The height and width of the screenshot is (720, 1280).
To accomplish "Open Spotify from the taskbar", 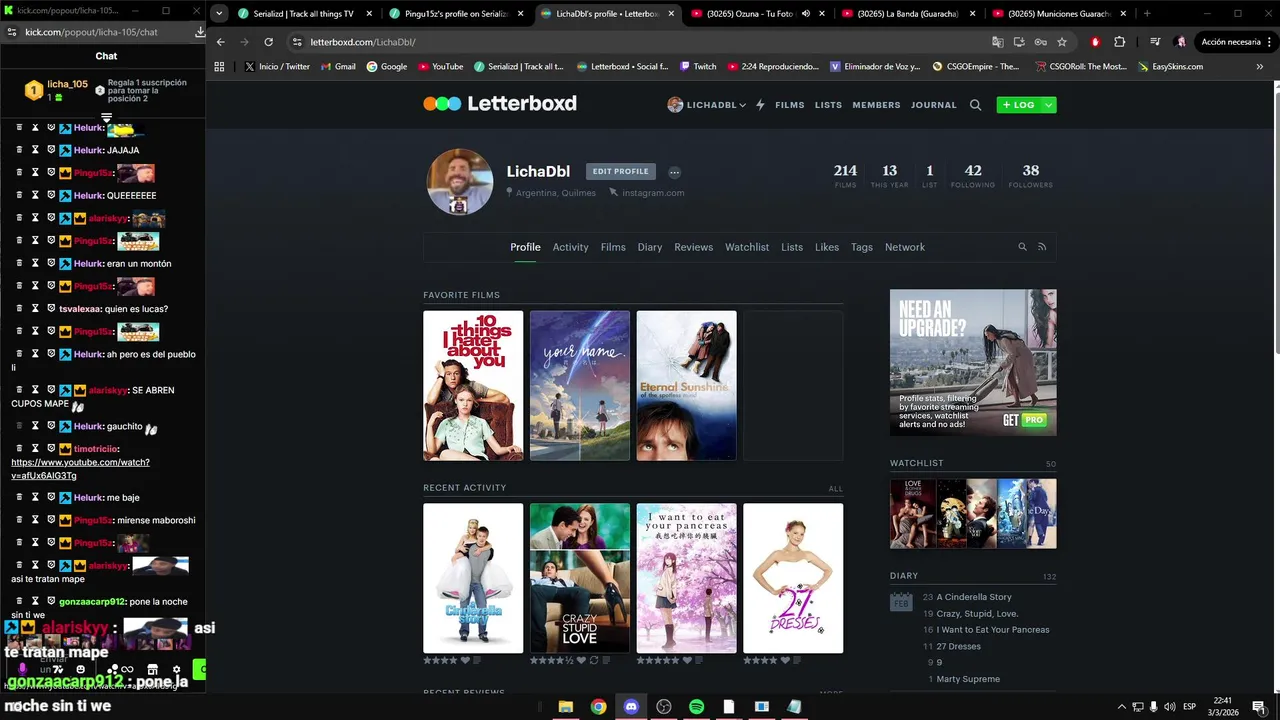I will click(x=696, y=707).
